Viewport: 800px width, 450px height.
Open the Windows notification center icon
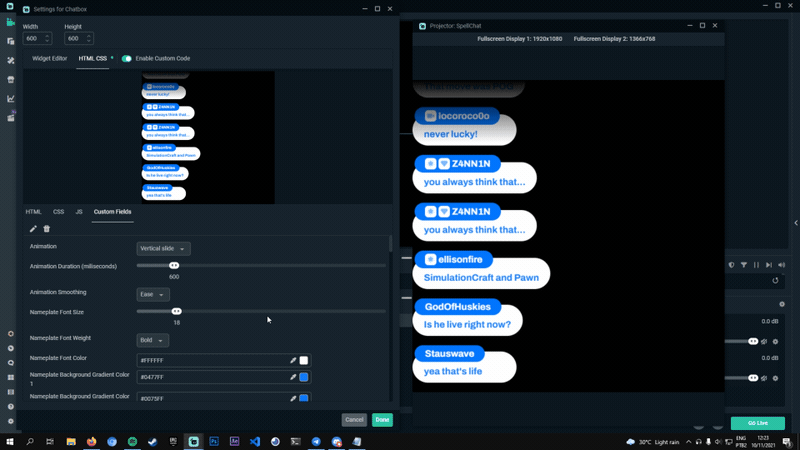coord(787,441)
